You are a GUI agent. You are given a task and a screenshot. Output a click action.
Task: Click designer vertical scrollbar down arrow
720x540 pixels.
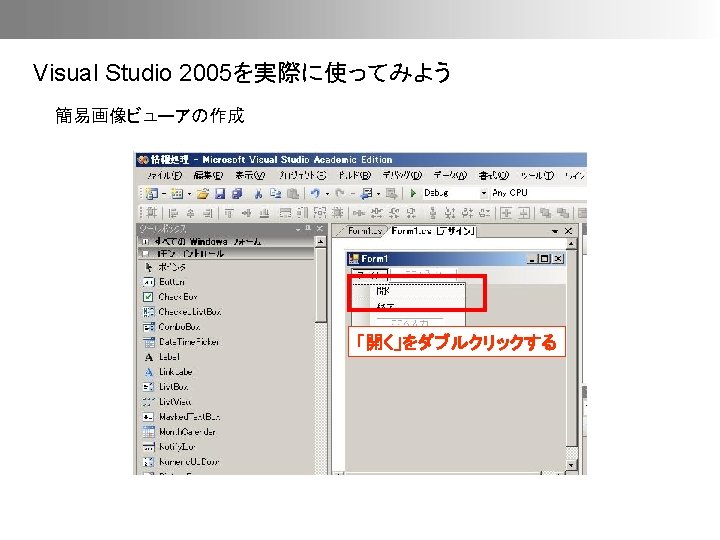coord(571,465)
